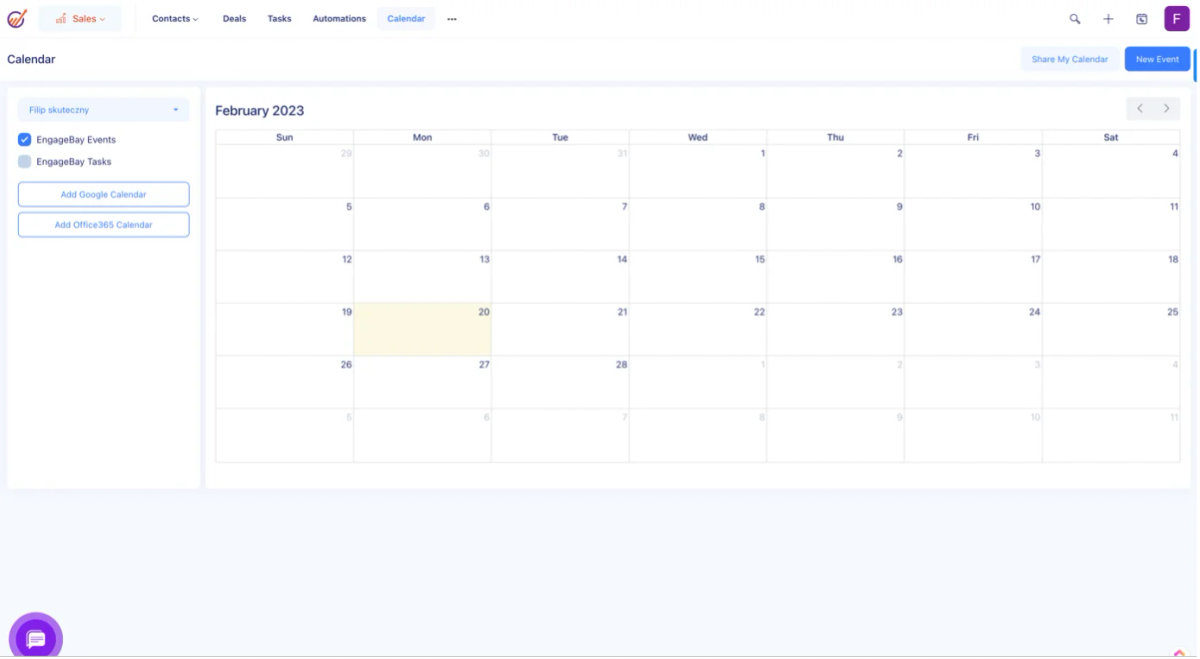Screen dimensions: 1200x659
Task: Create a New Event
Action: (x=1157, y=59)
